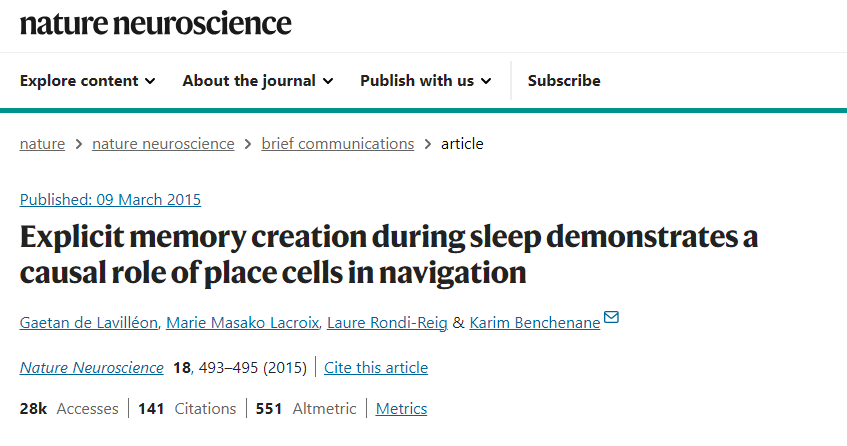Image resolution: width=847 pixels, height=446 pixels.
Task: Open the About the journal dropdown
Action: coord(257,81)
